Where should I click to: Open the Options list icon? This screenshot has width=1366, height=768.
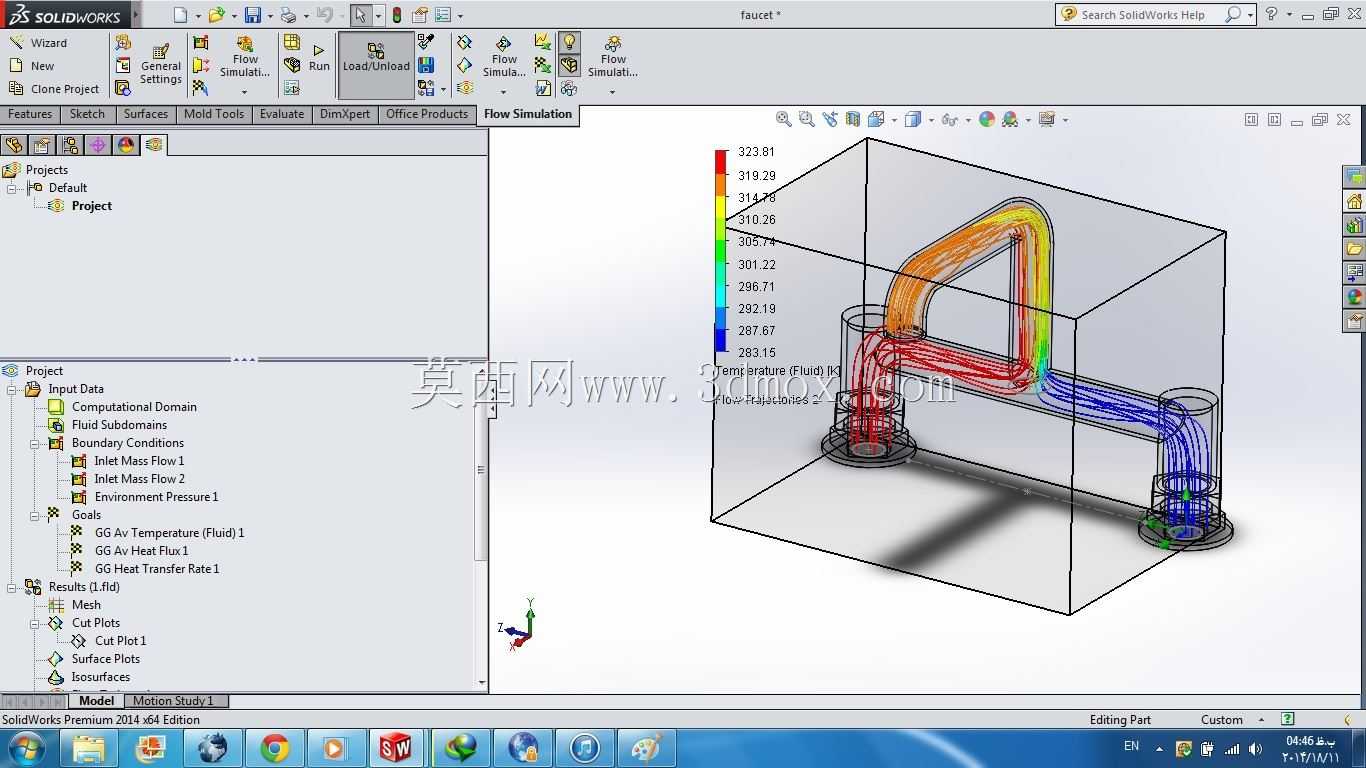point(443,15)
